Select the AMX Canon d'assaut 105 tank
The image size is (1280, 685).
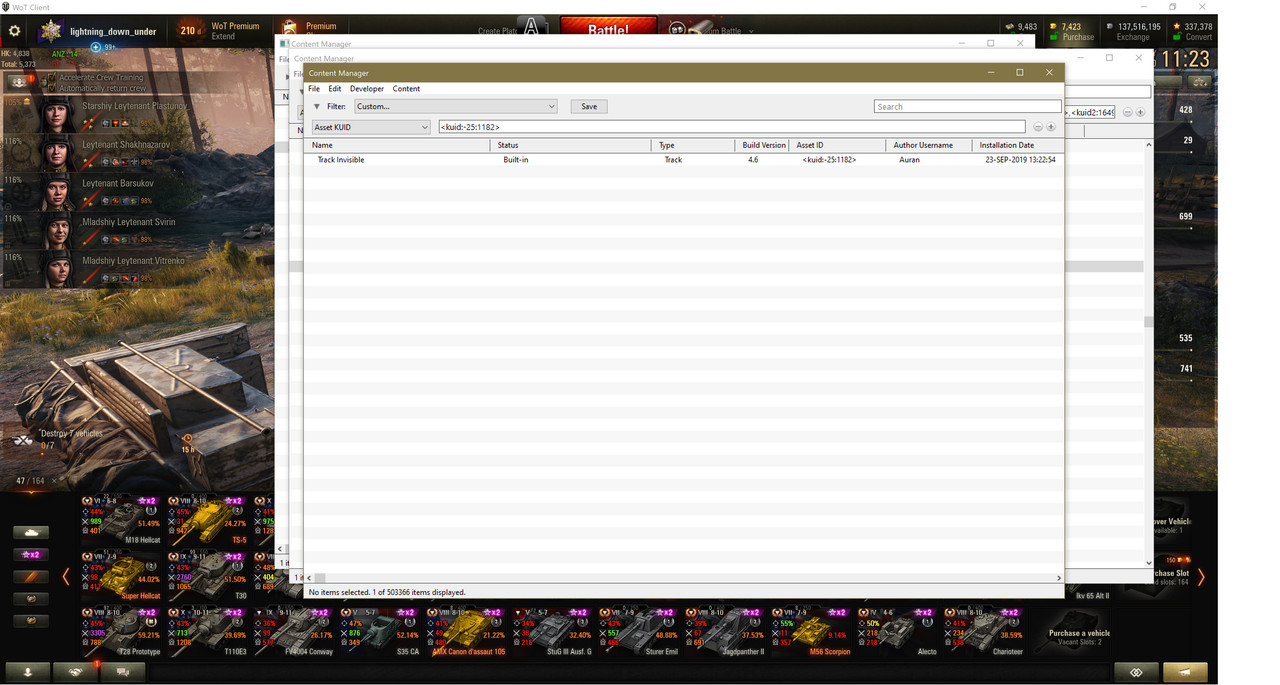467,631
